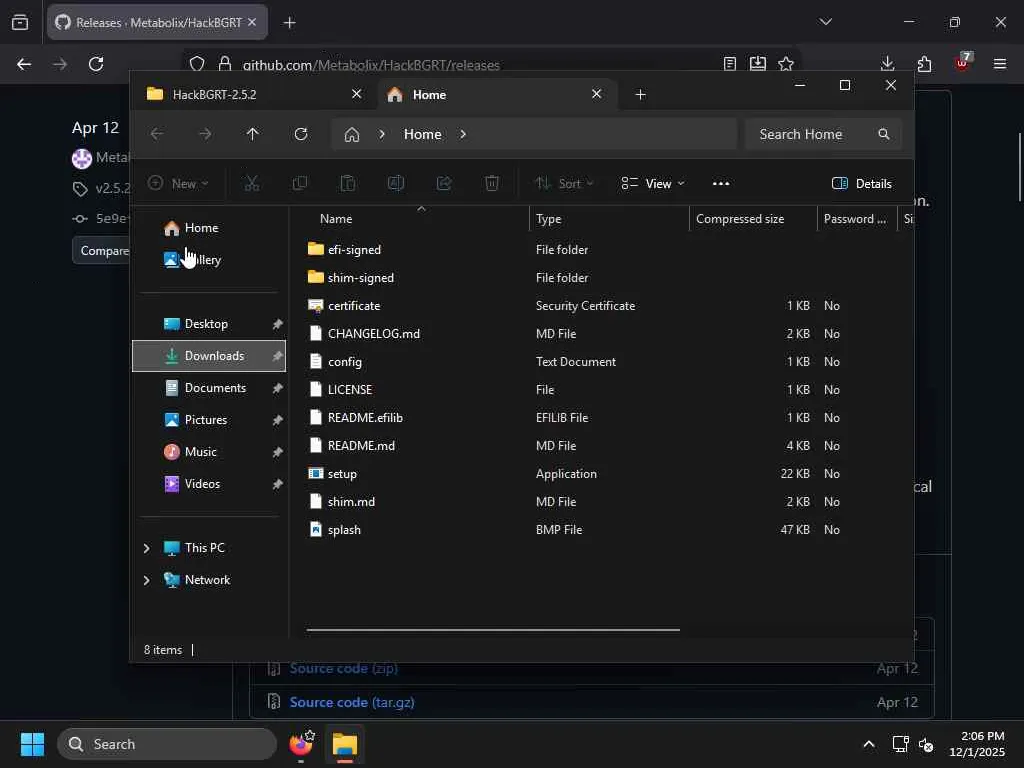This screenshot has width=1024, height=768.
Task: Click the chevron after Home in breadcrumb
Action: pos(463,134)
